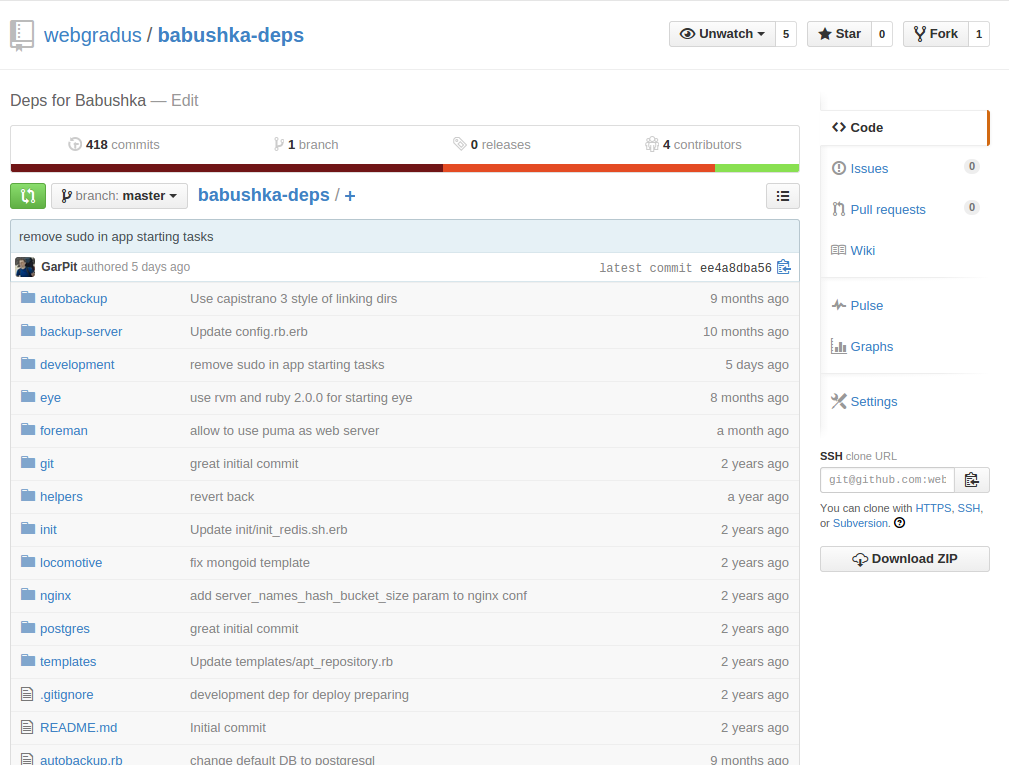This screenshot has height=765, width=1009.
Task: Click the autobackup folder icon
Action: point(28,297)
